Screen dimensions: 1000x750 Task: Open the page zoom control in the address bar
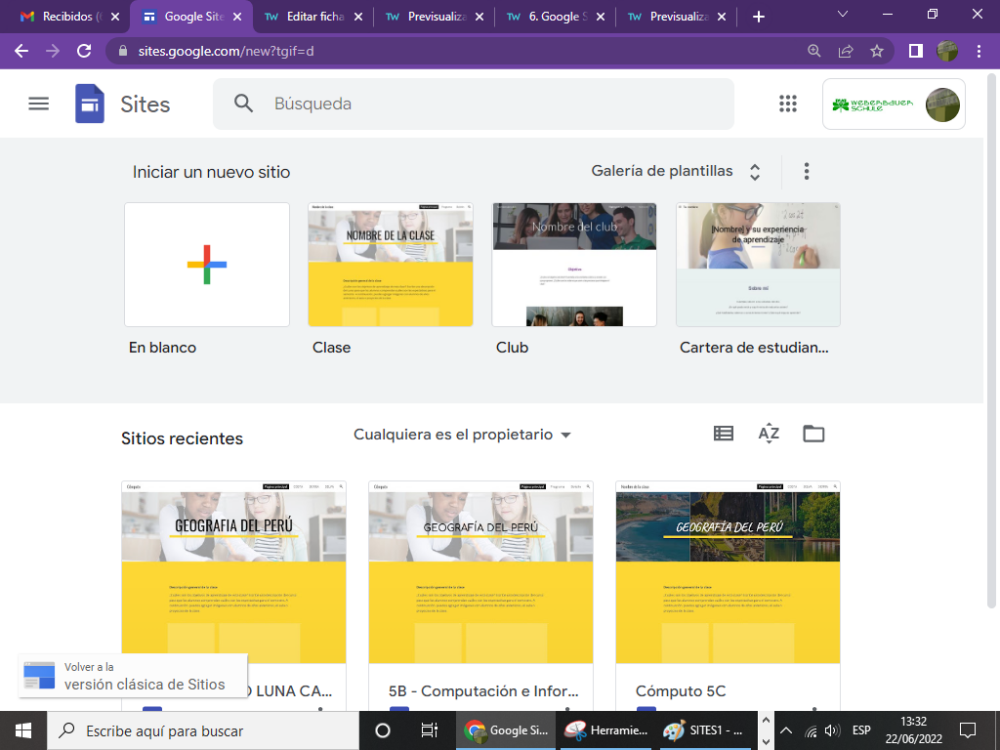[x=814, y=51]
